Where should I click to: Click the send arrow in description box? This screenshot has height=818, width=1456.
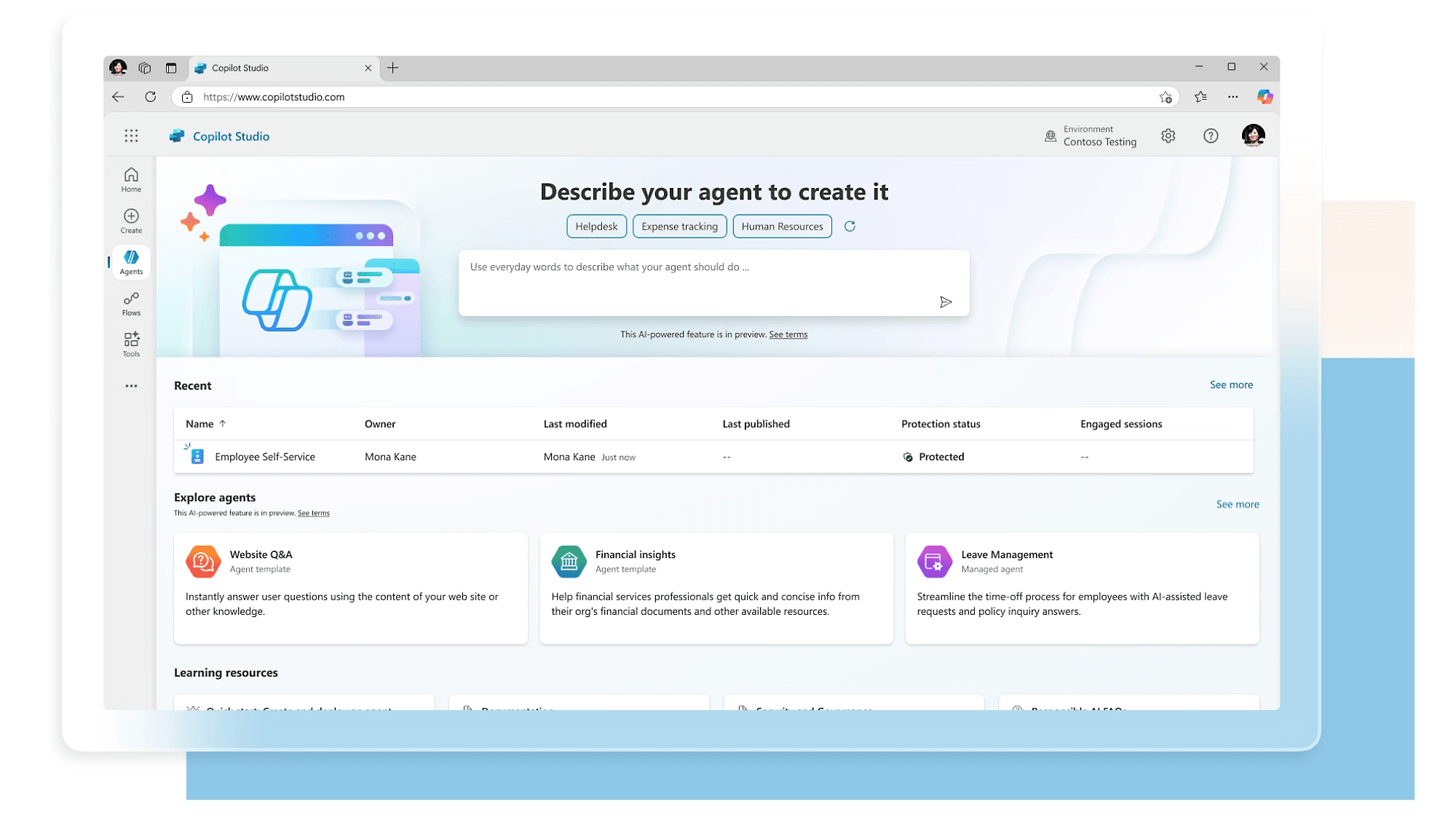click(945, 302)
